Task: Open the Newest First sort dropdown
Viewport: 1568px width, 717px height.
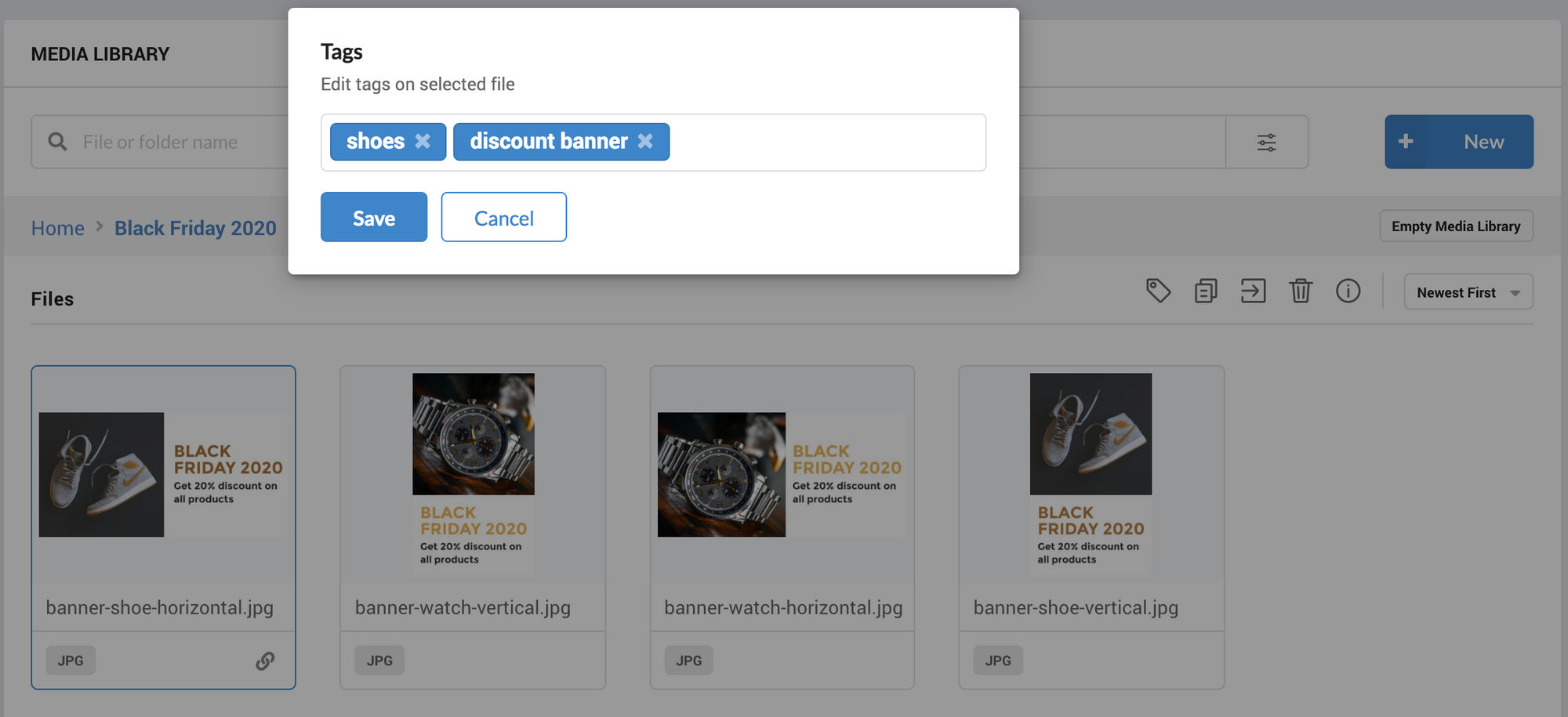Action: (1468, 292)
